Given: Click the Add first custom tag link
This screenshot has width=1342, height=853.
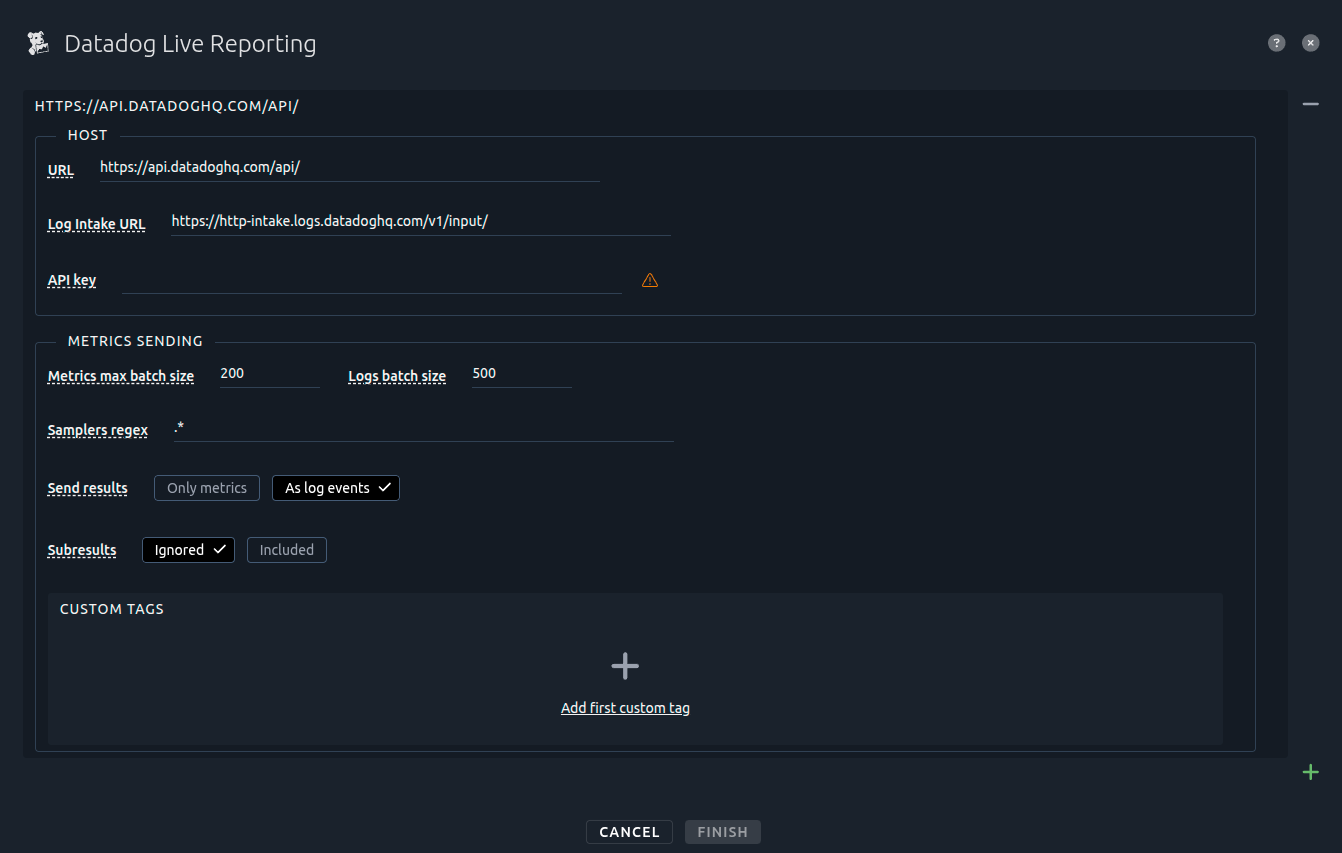Looking at the screenshot, I should pyautogui.click(x=624, y=707).
